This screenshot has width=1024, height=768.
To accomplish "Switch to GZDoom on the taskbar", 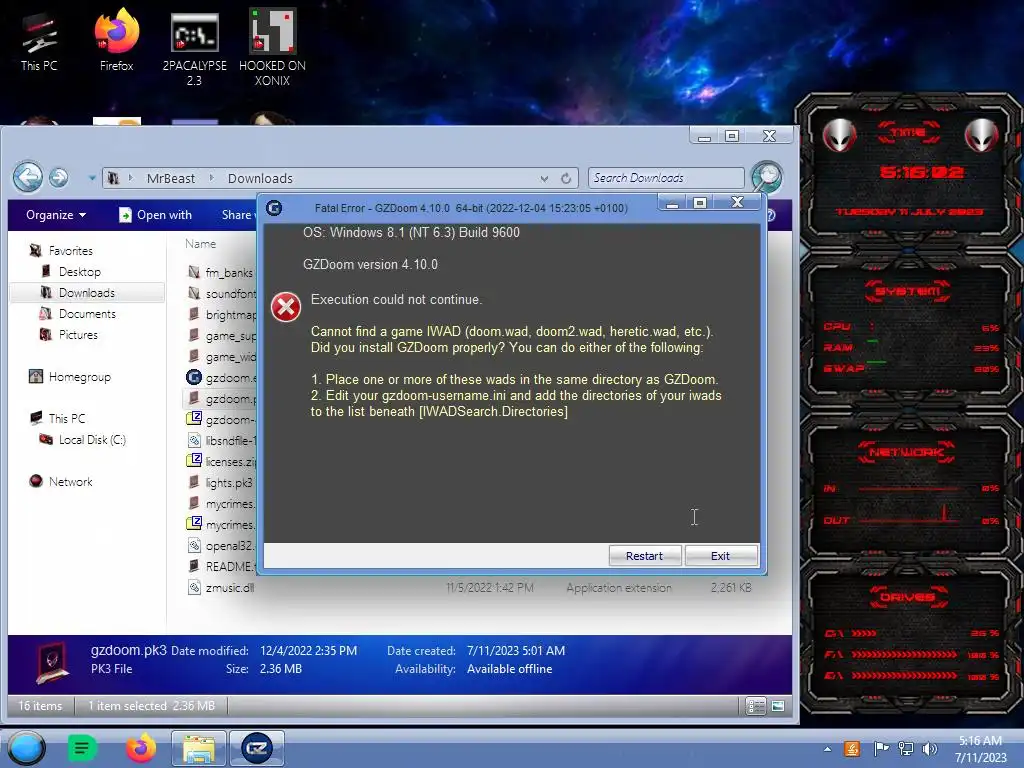I will point(257,748).
